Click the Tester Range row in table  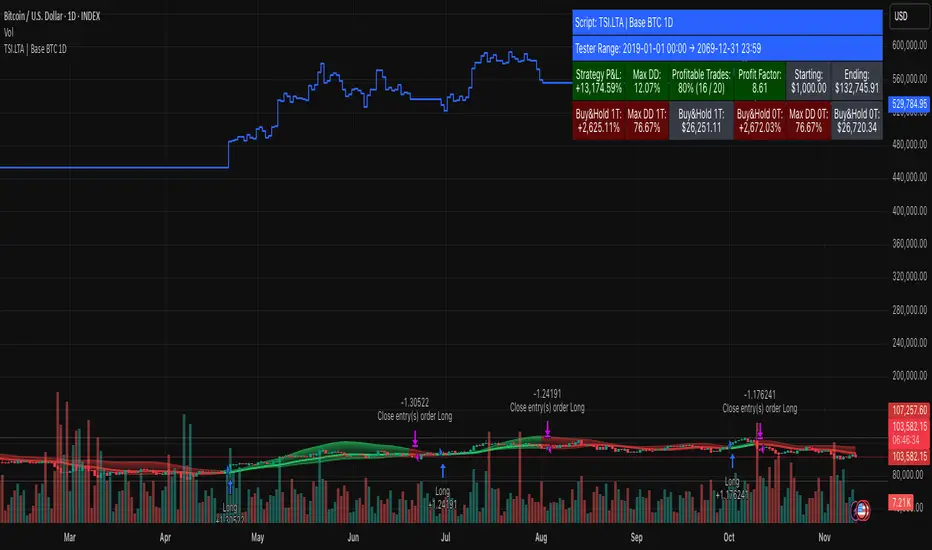pos(727,48)
